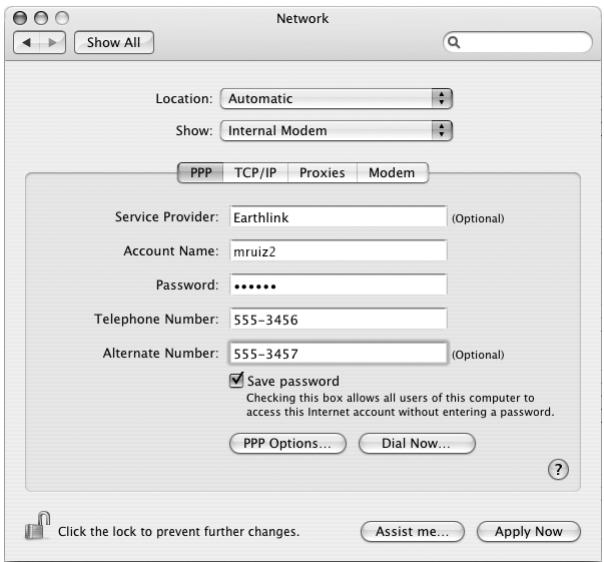Click 'Checking this box allows all users' description
Image resolution: width=604 pixels, height=562 pixels.
click(400, 405)
